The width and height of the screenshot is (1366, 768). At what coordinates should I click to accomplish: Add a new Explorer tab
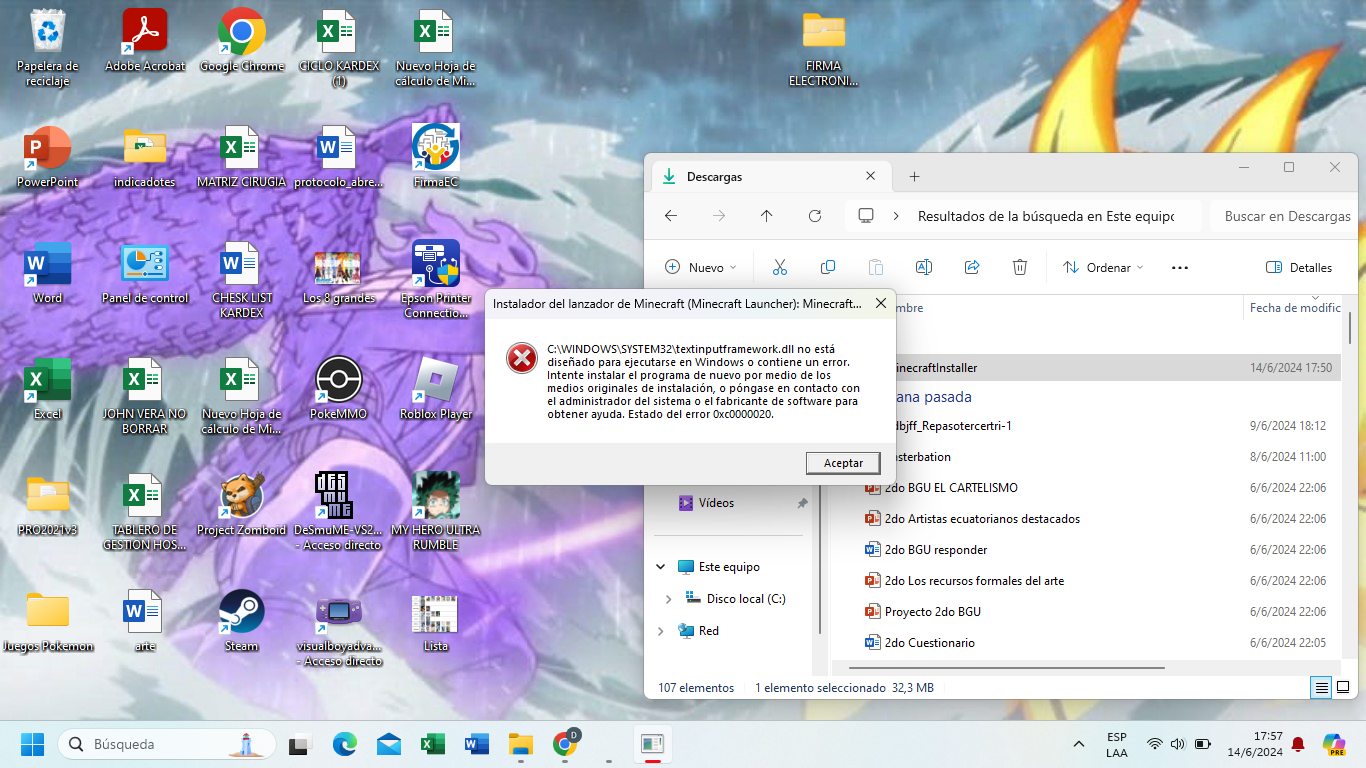[914, 177]
